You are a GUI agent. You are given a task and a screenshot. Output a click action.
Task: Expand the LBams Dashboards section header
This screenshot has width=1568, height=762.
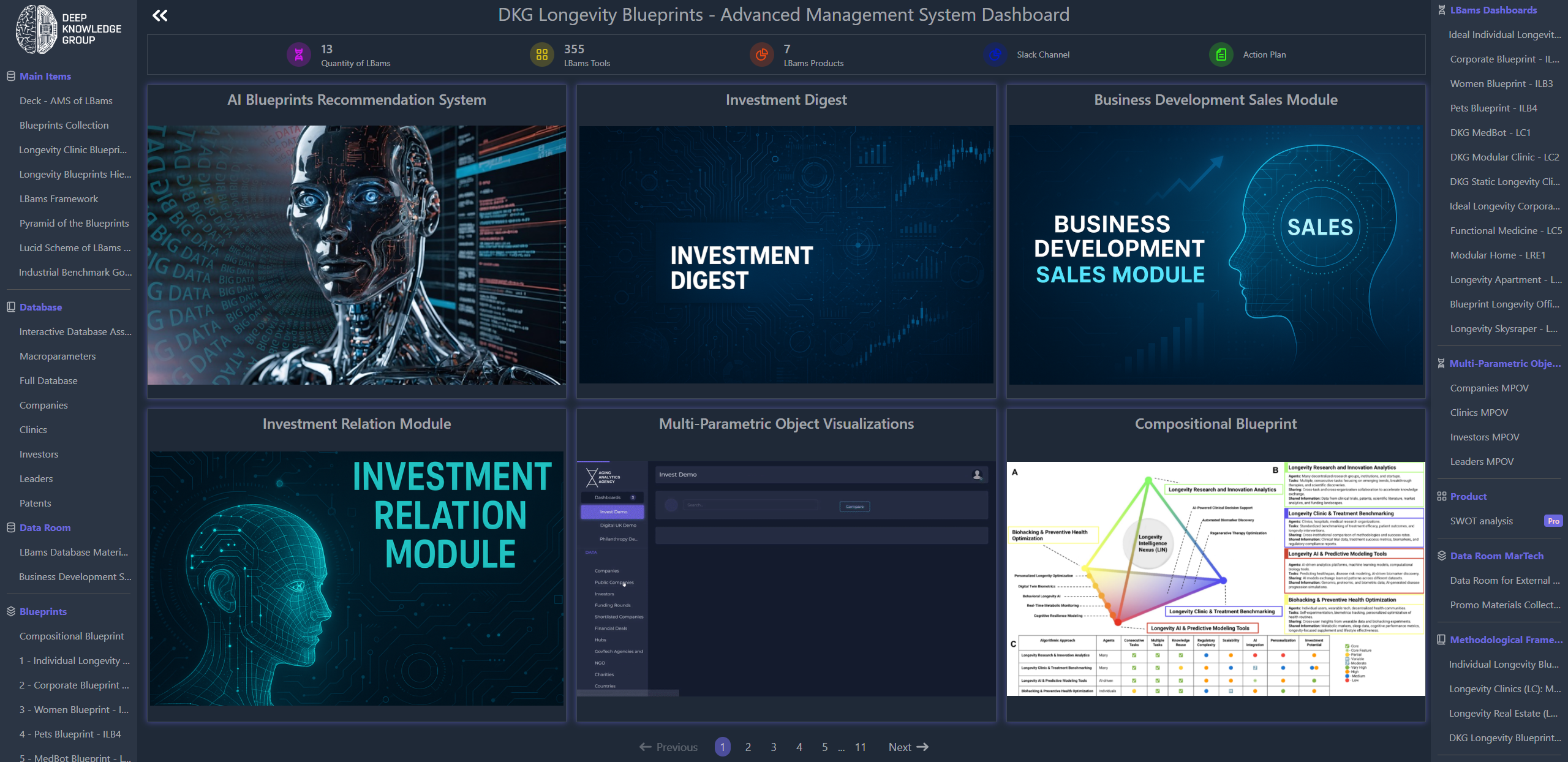1493,10
